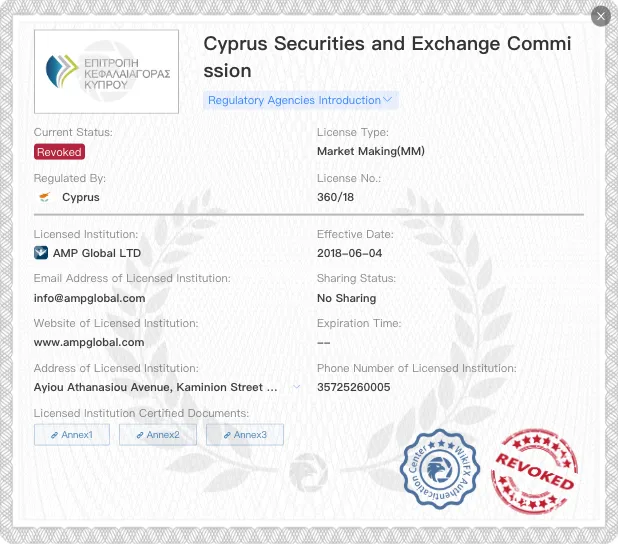Select the email info@ampglobal.com
Image resolution: width=618 pixels, height=545 pixels.
[x=89, y=298]
